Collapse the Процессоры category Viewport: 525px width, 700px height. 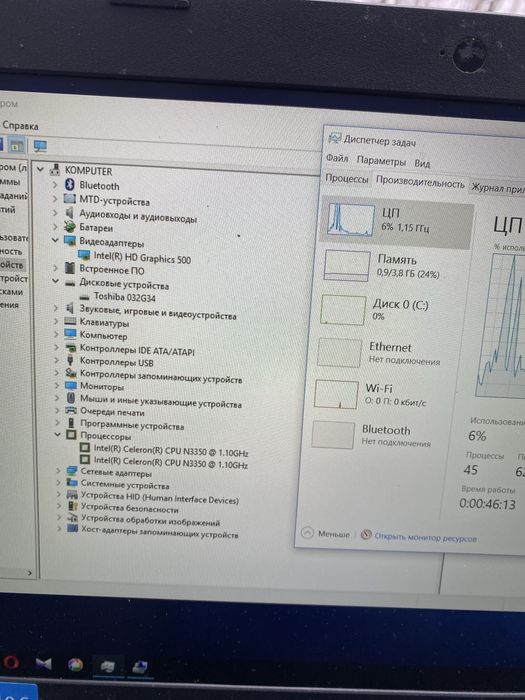pos(57,434)
